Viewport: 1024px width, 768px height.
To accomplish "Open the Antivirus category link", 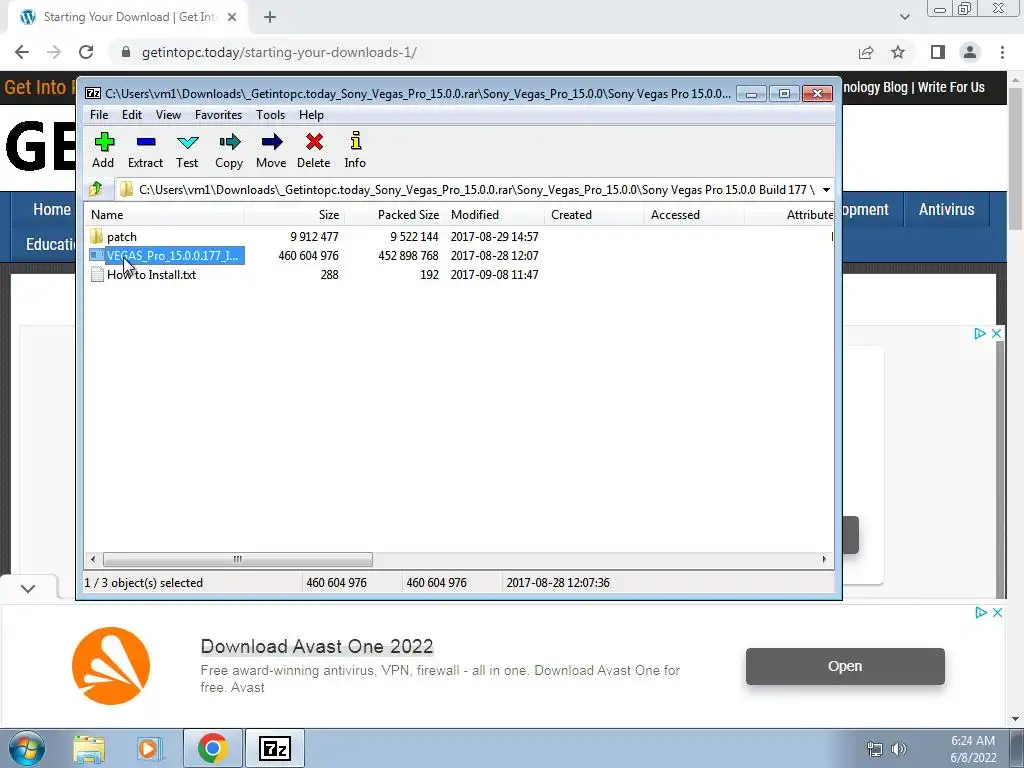I will pyautogui.click(x=946, y=210).
